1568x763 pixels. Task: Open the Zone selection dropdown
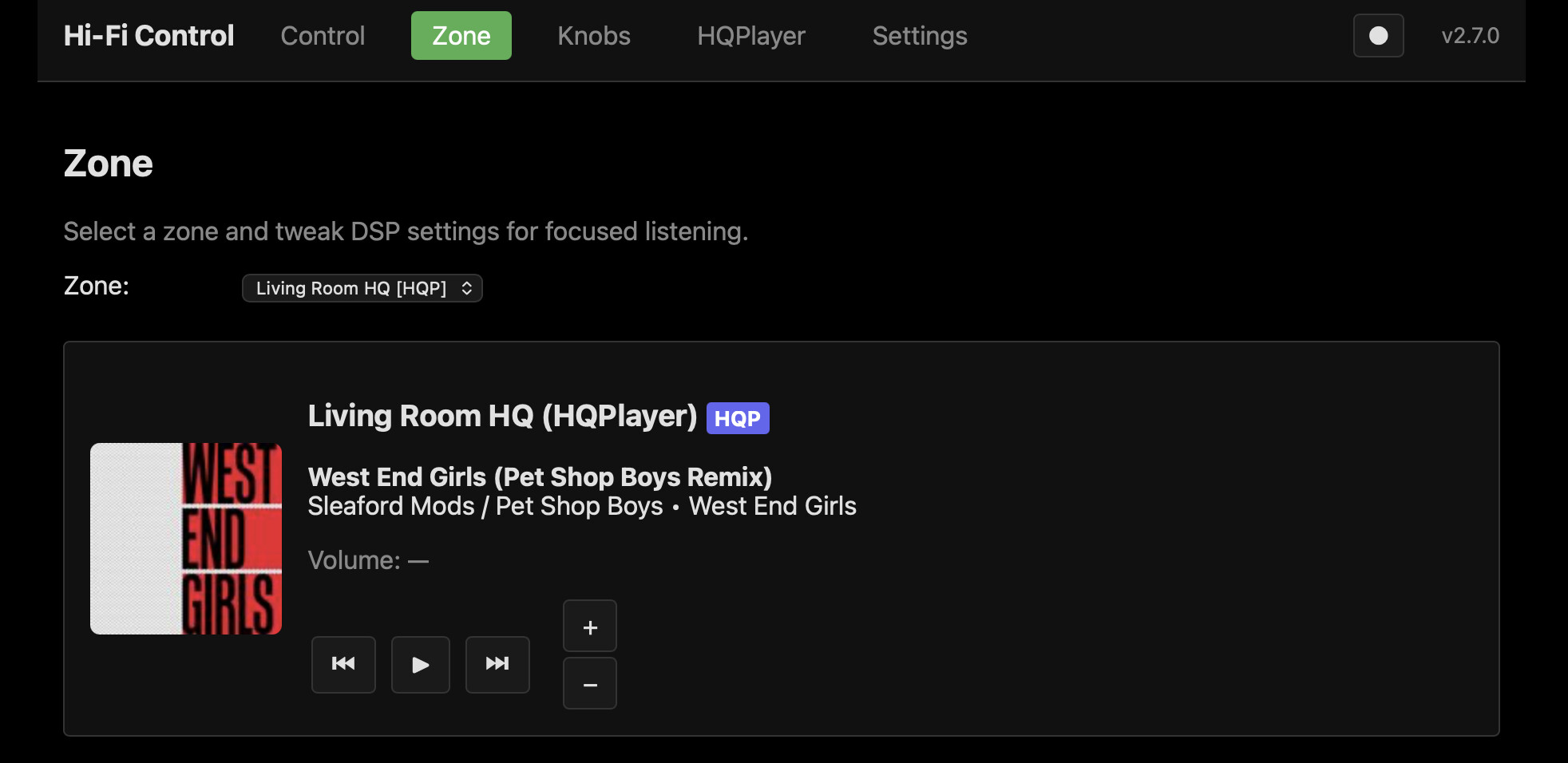tap(362, 288)
